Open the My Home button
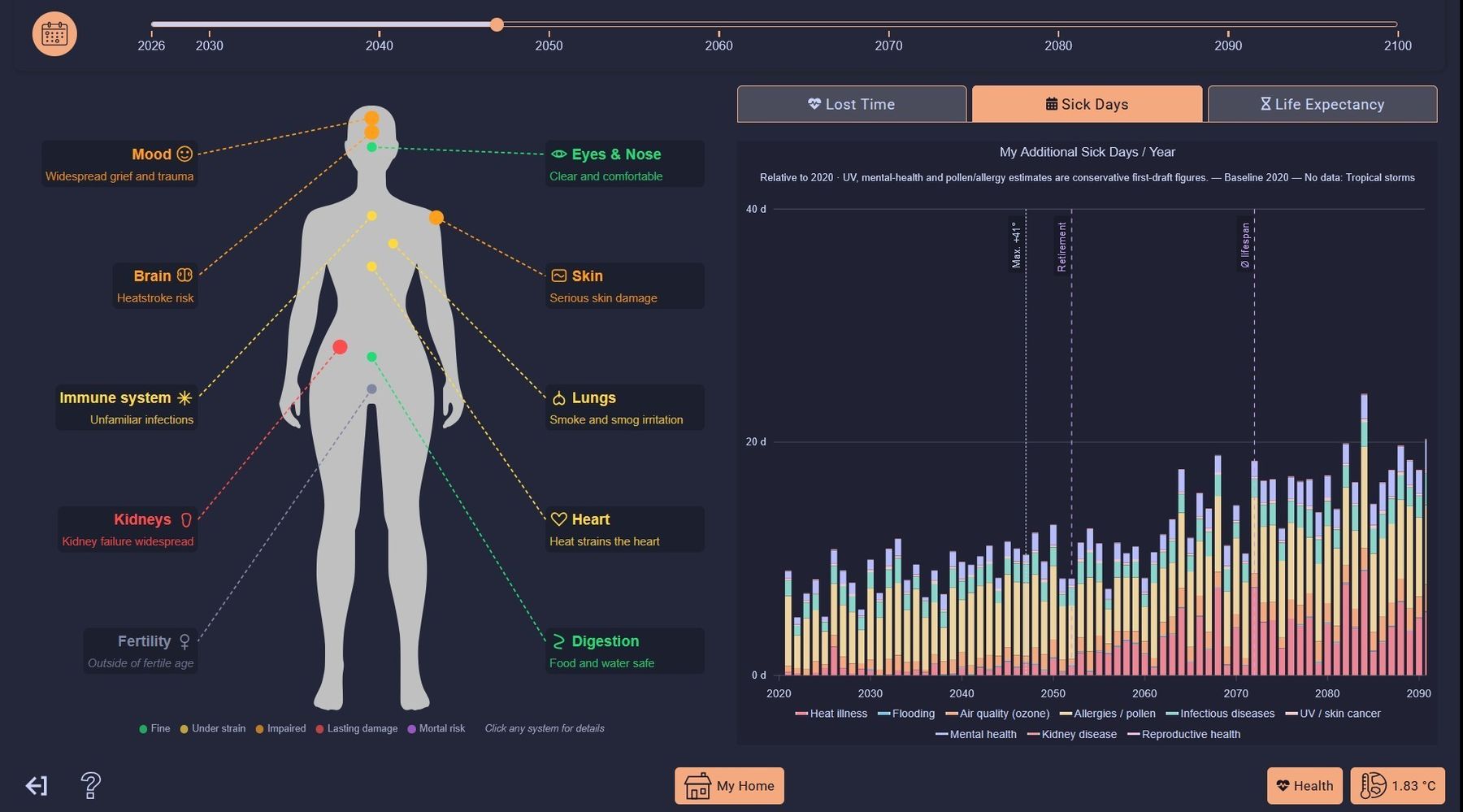Viewport: 1463px width, 812px height. (x=729, y=786)
